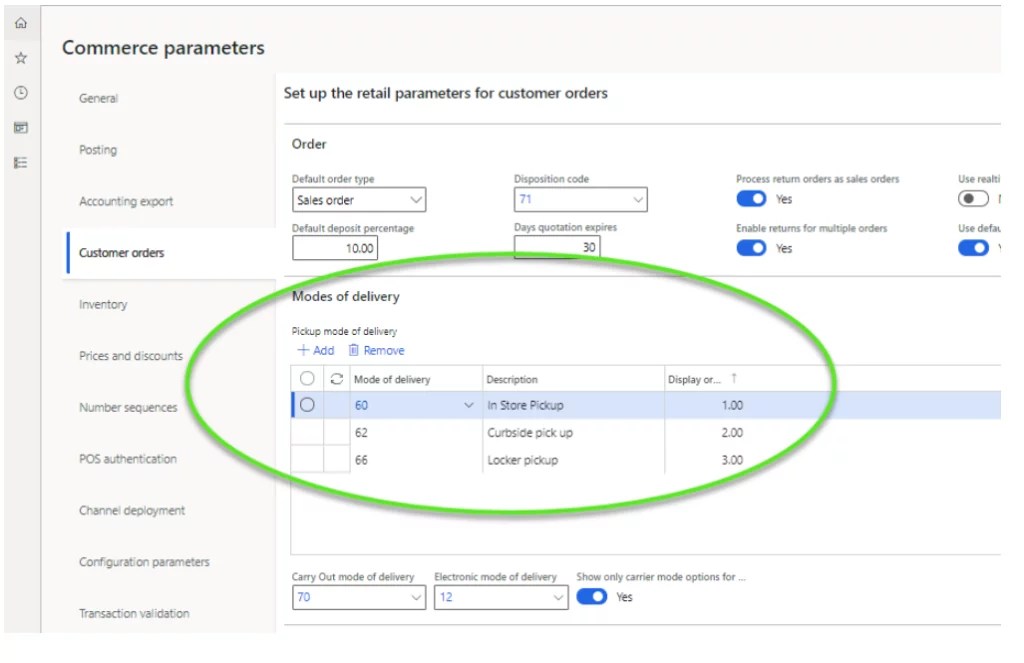Click the Add plus icon above the grid
This screenshot has width=1024, height=663.
(315, 350)
